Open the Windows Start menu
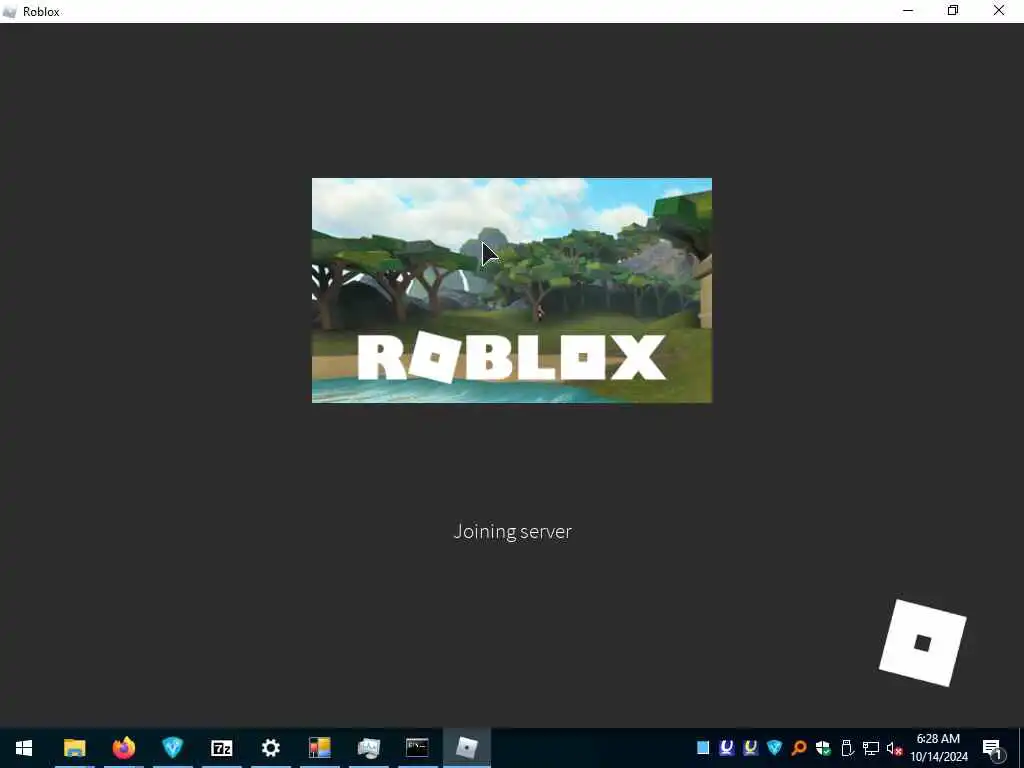The image size is (1024, 768). click(x=24, y=748)
